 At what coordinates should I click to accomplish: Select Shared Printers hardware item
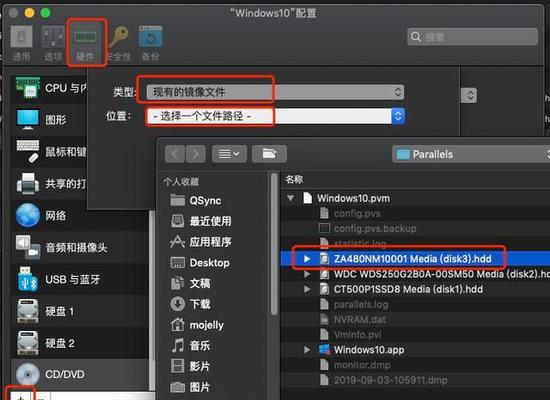pyautogui.click(x=49, y=184)
